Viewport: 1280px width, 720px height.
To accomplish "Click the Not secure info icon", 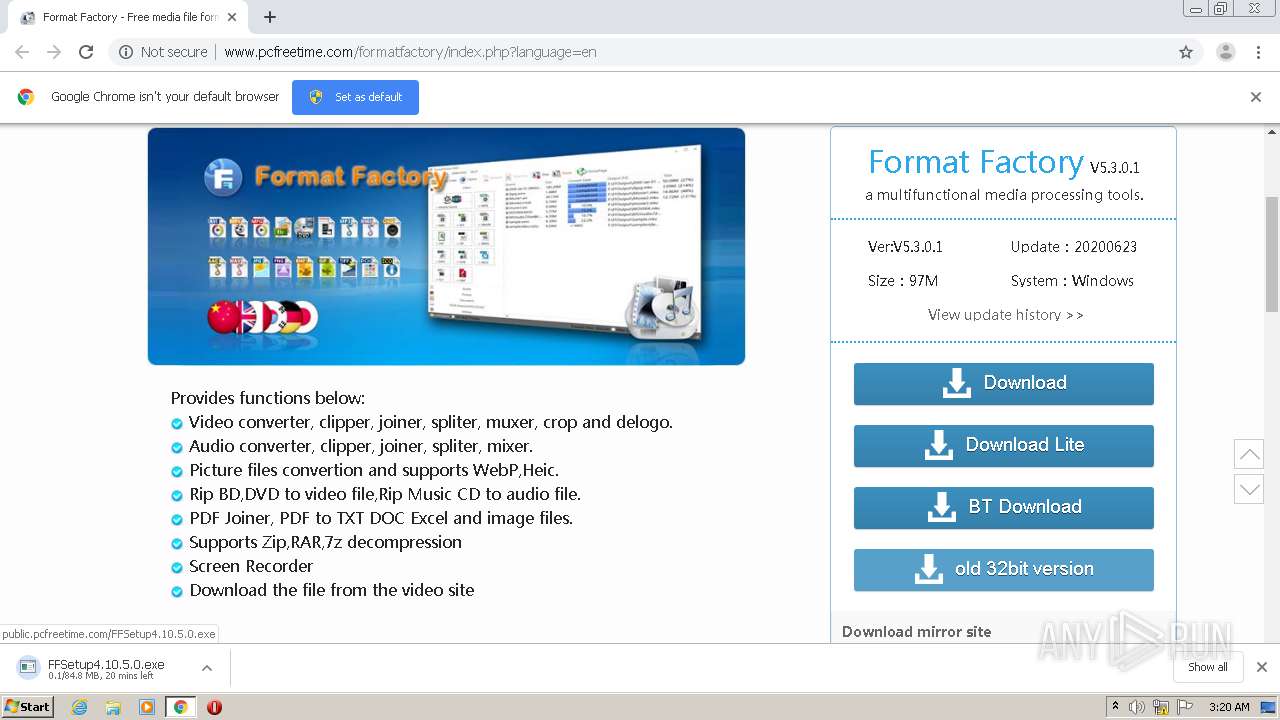I will coord(126,52).
